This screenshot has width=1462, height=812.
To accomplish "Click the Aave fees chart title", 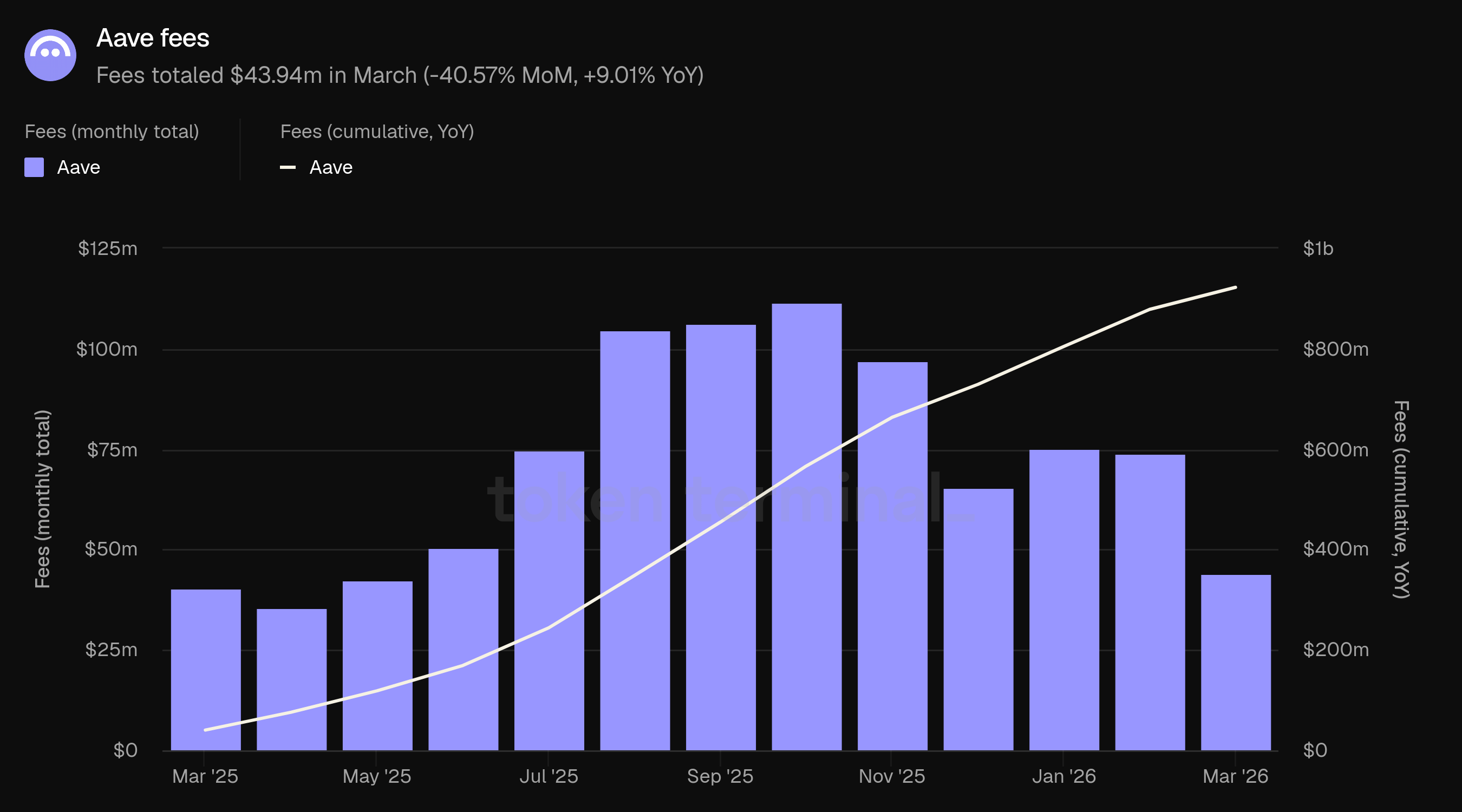I will point(153,38).
